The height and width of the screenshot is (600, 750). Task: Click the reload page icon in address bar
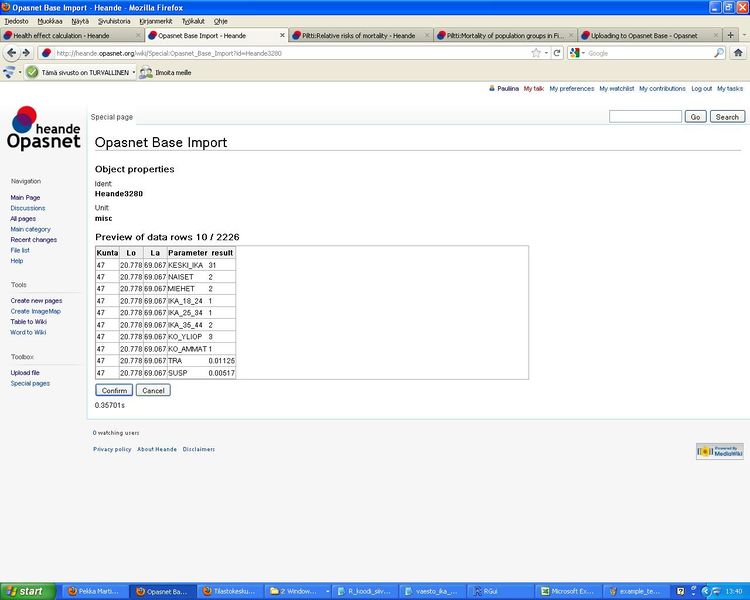point(557,53)
